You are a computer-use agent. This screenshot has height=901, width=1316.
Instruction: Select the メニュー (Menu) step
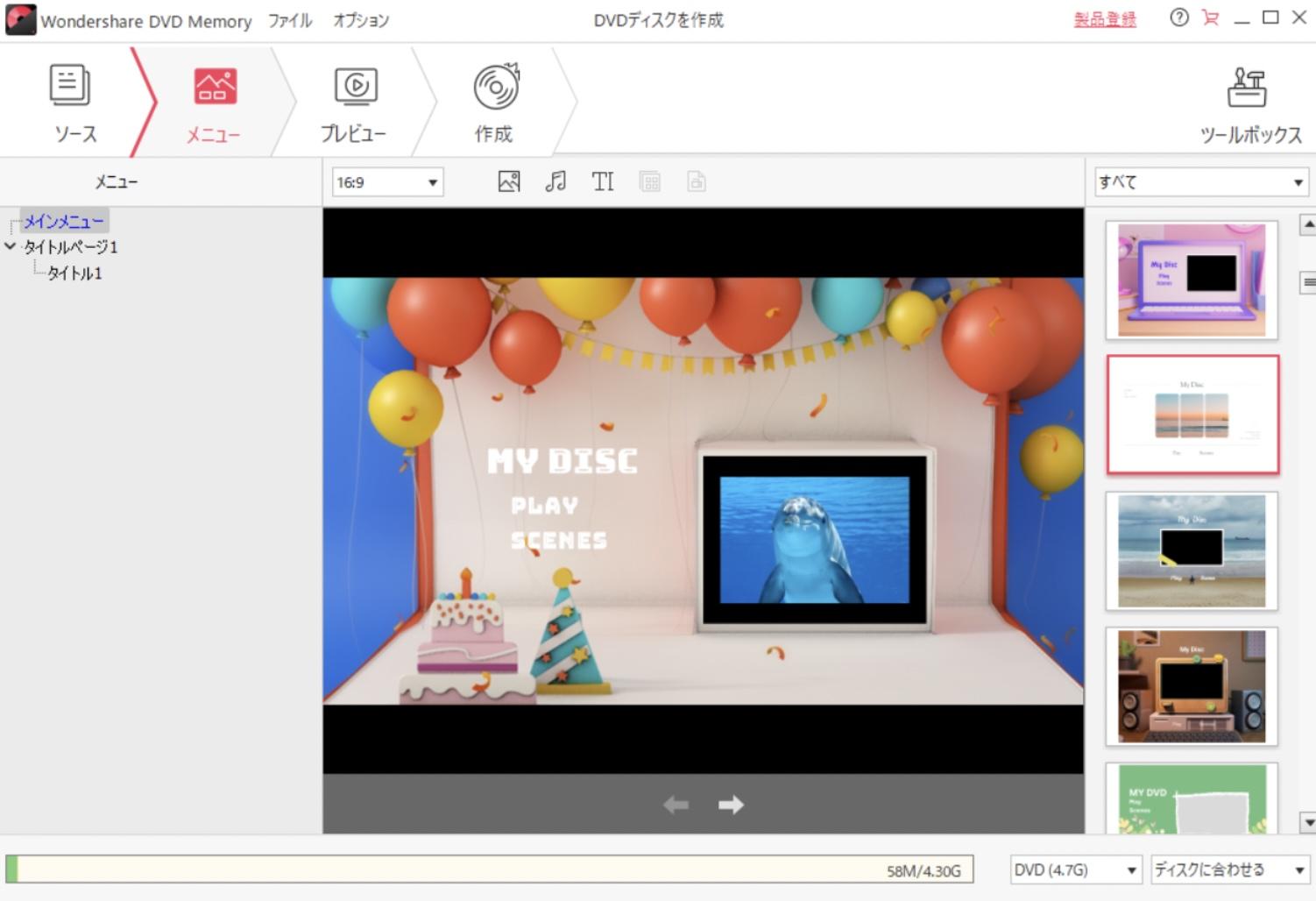point(214,103)
